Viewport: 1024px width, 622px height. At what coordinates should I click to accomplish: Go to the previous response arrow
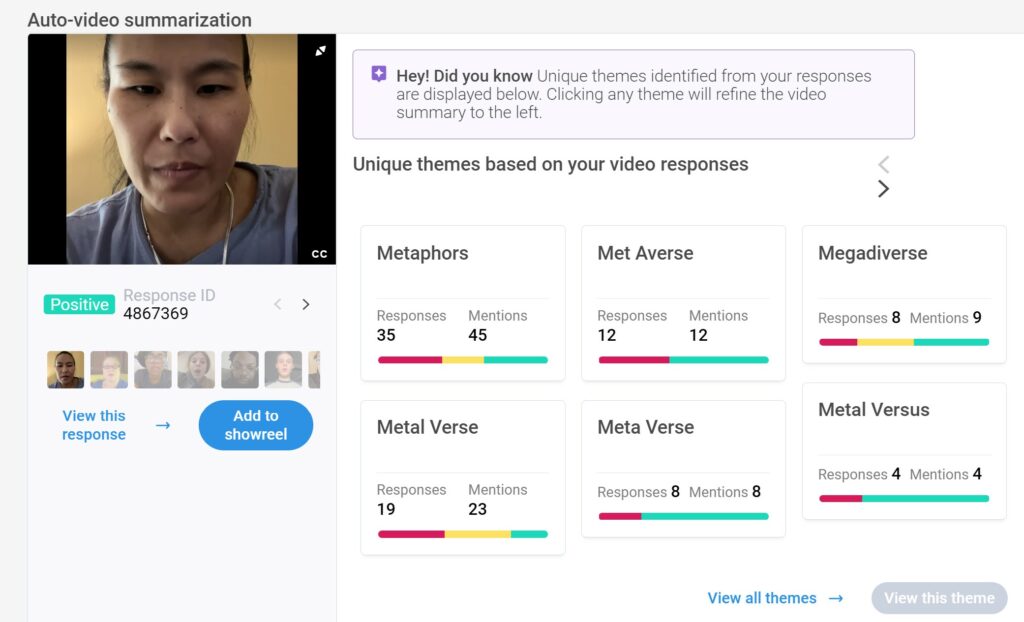[278, 304]
